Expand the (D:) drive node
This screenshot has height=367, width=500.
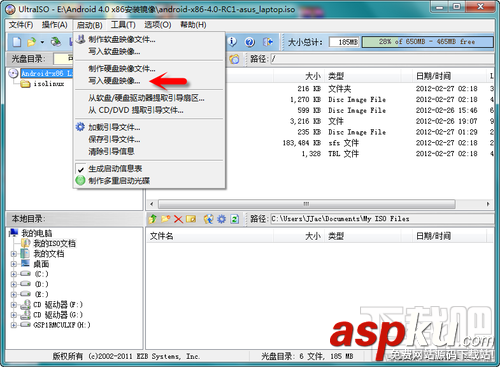point(14,284)
